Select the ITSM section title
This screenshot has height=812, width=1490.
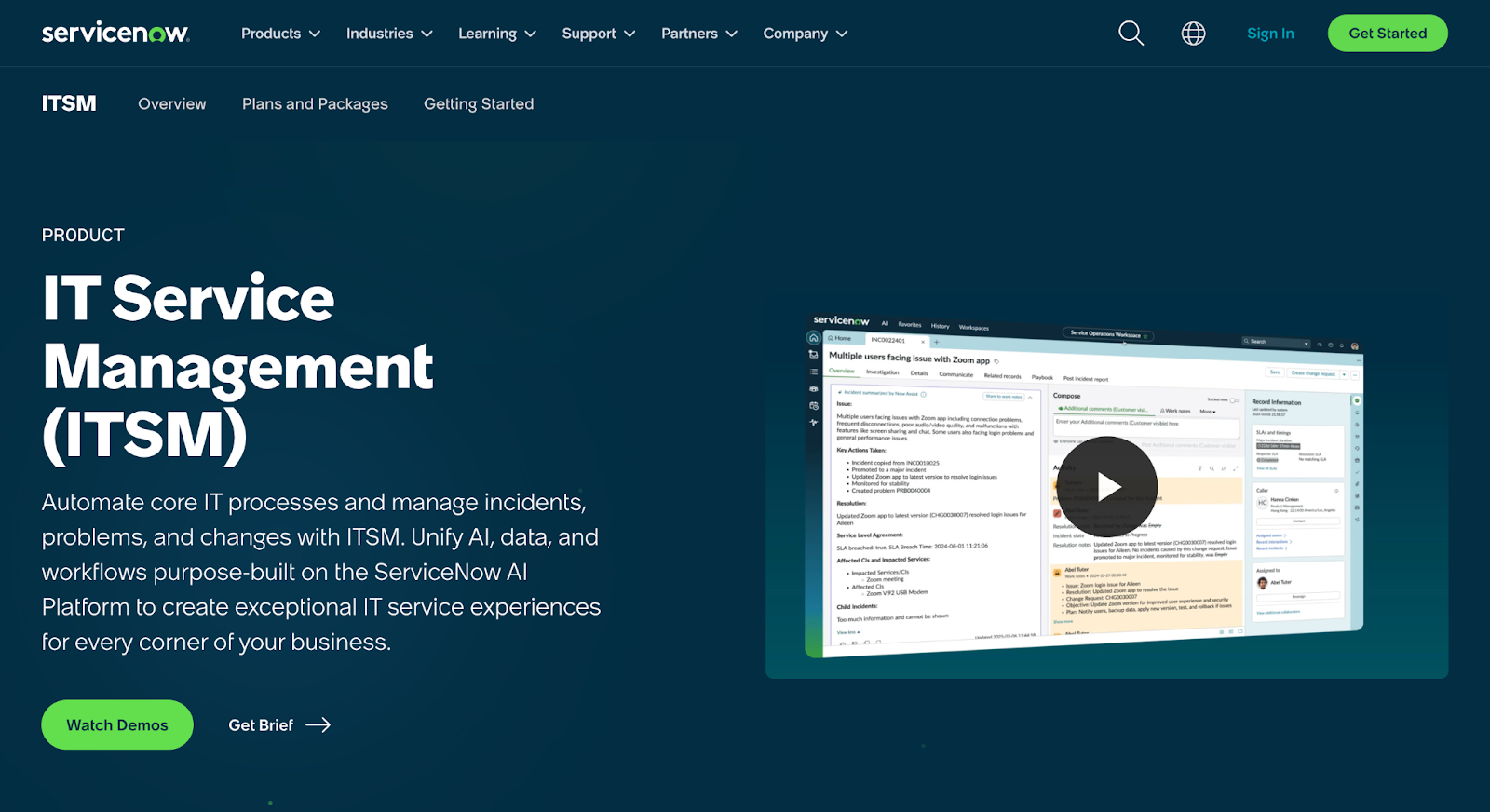pyautogui.click(x=69, y=103)
